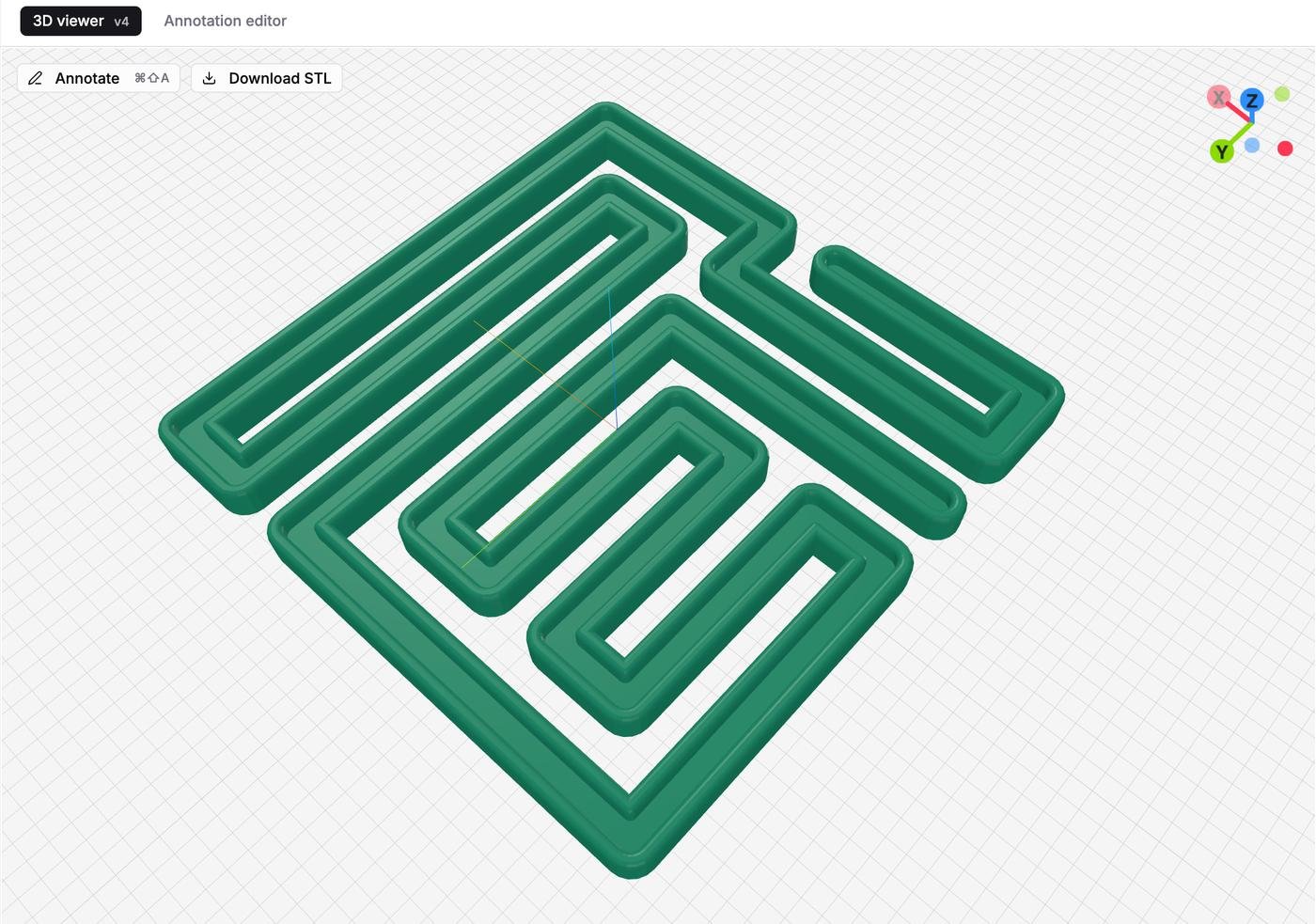The width and height of the screenshot is (1316, 924).
Task: Click the download arrow icon
Action: click(210, 78)
